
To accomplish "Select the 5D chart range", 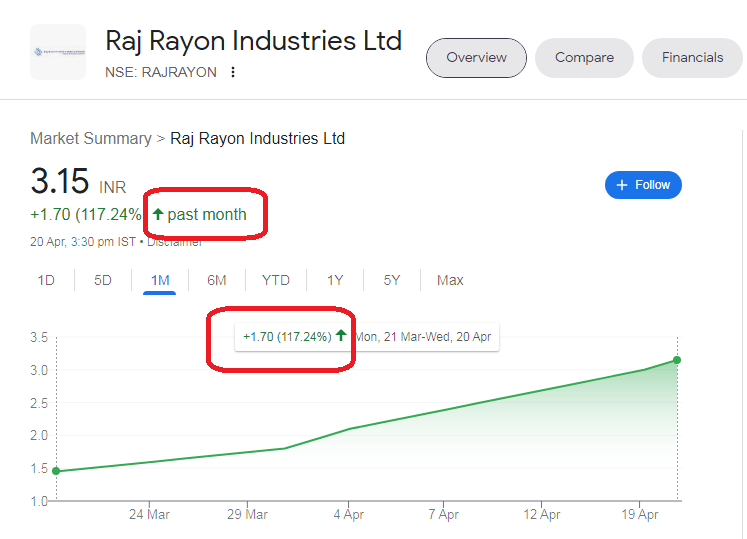I will (102, 280).
